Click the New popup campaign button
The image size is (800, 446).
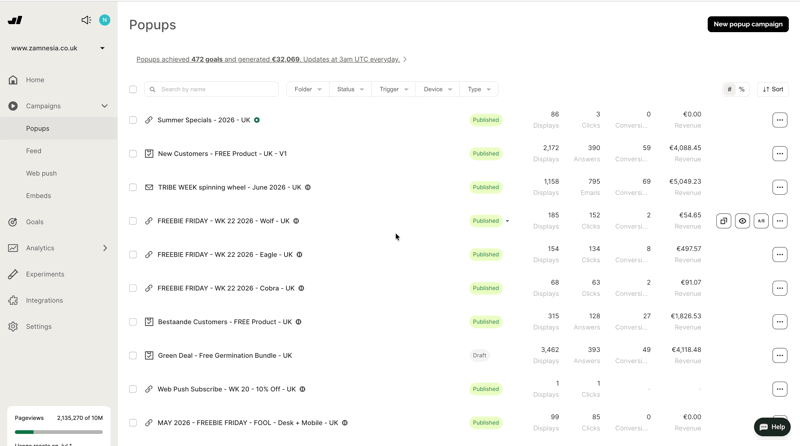click(748, 24)
